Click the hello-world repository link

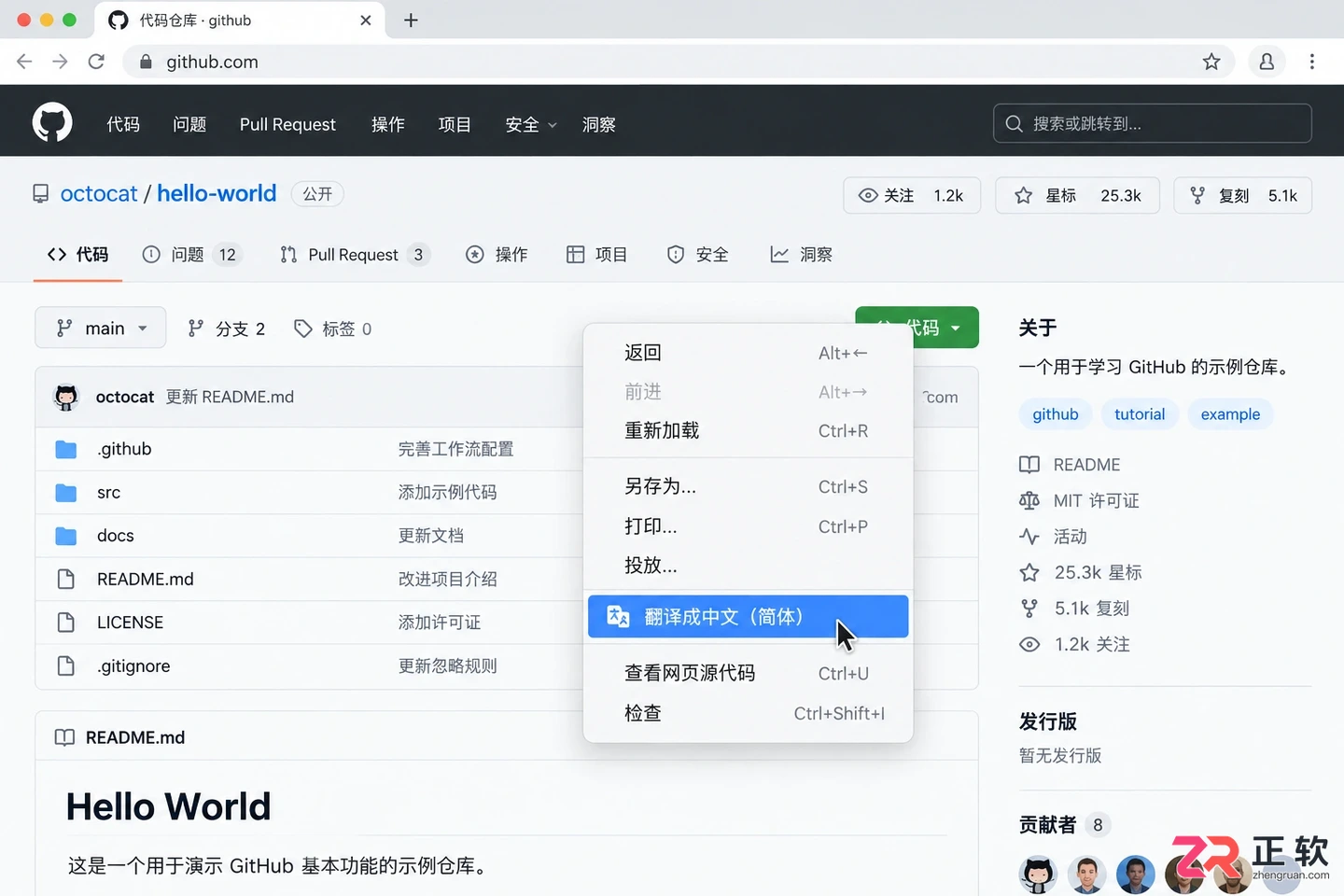pos(217,193)
